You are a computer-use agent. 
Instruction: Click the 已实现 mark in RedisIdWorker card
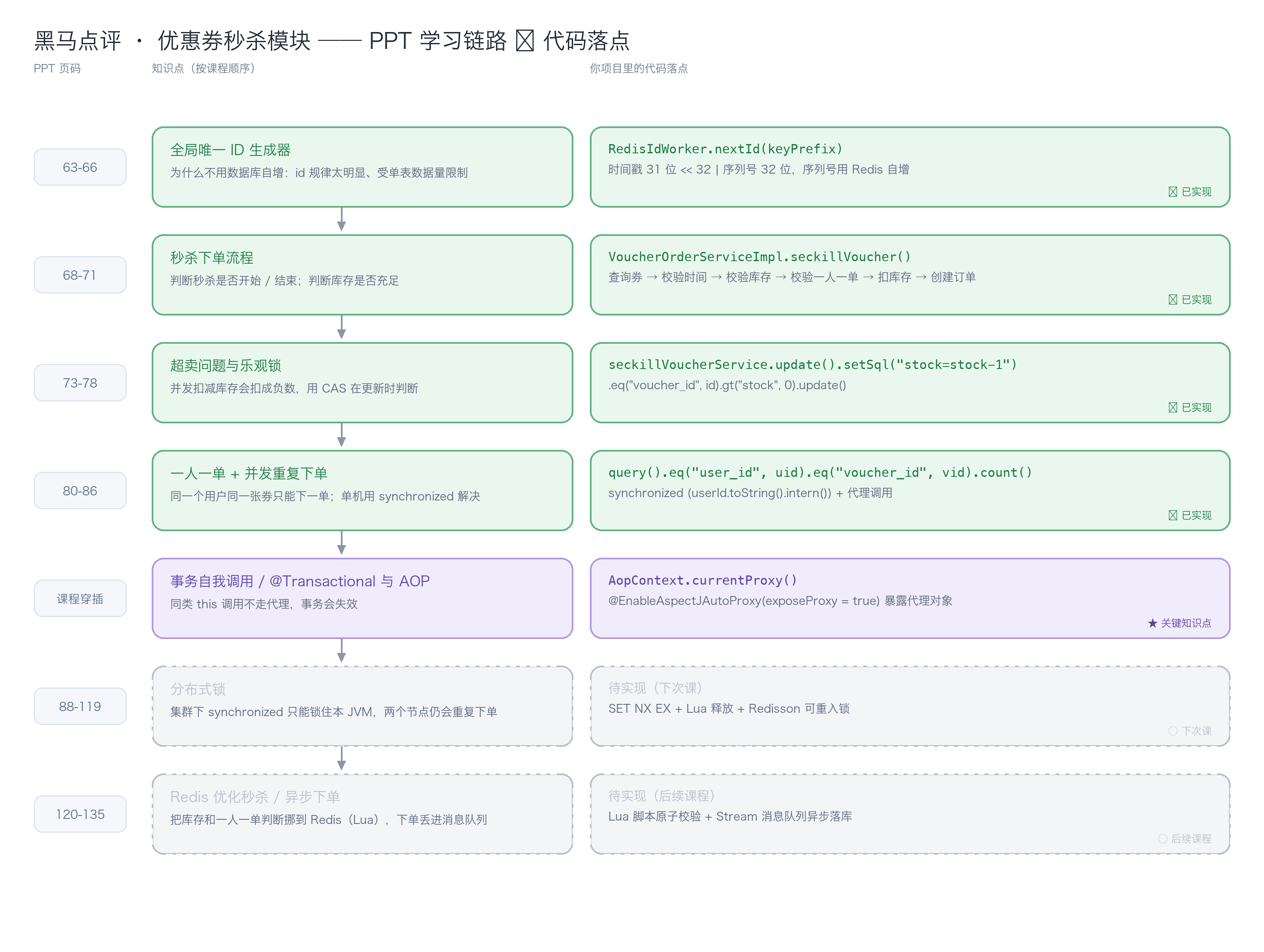[x=1190, y=192]
